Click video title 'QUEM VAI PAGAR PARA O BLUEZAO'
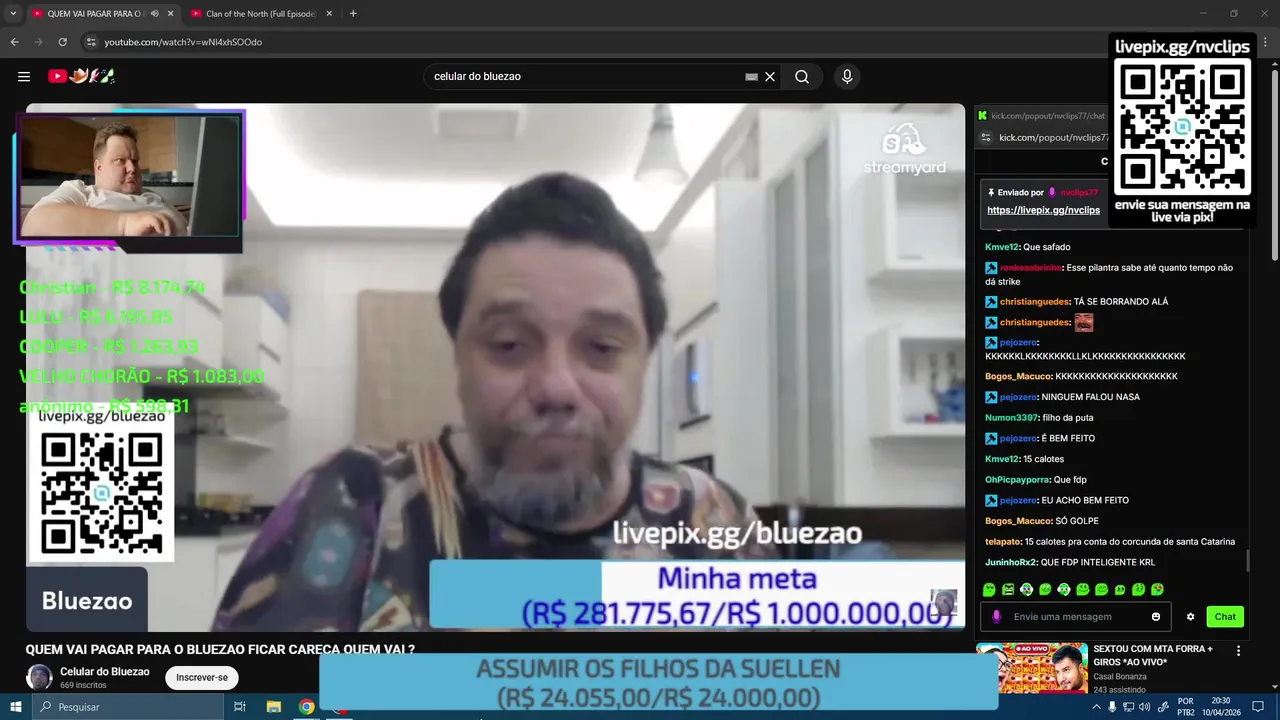 tap(220, 649)
